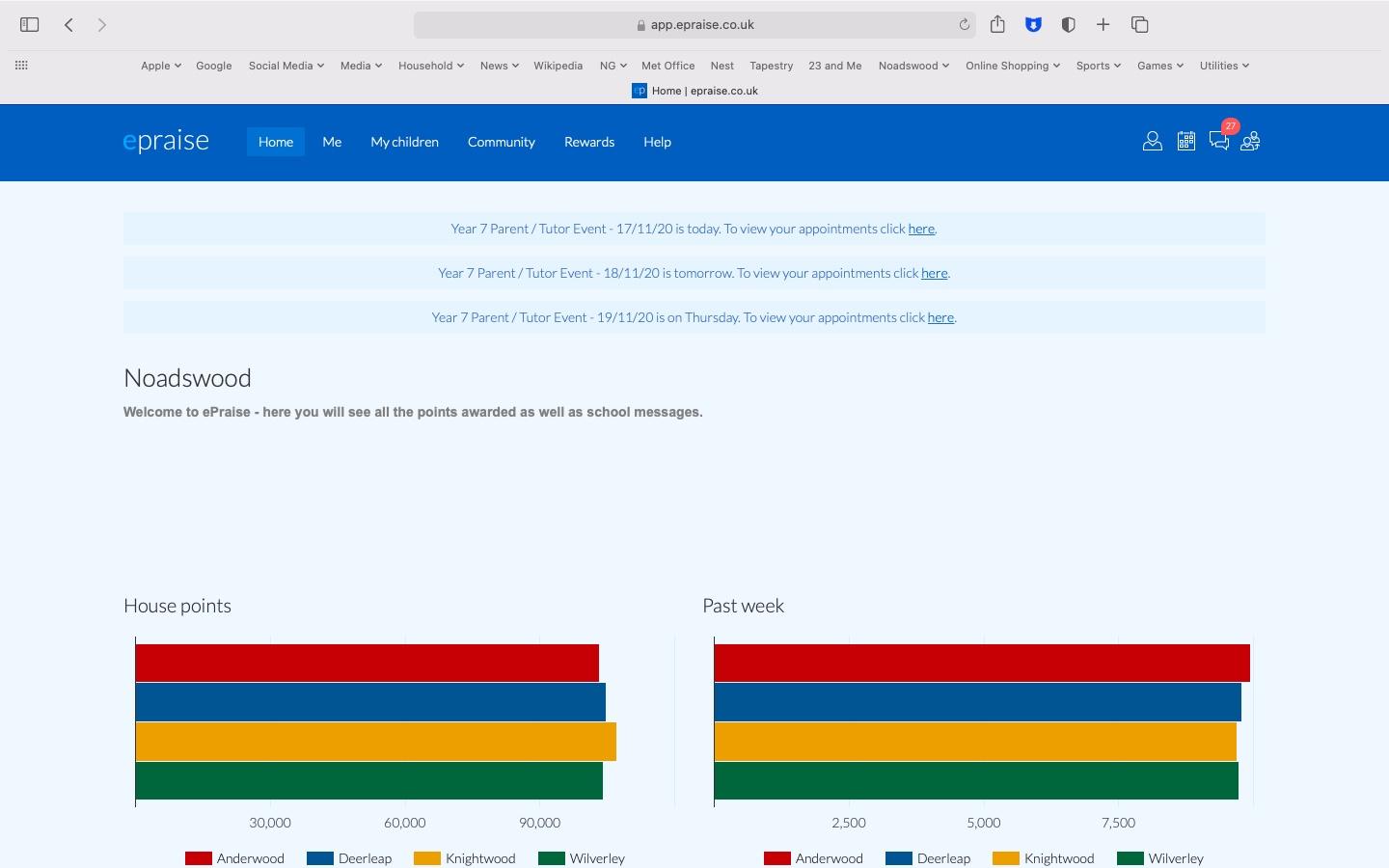The height and width of the screenshot is (868, 1389).
Task: Select the Home nav tab
Action: pyautogui.click(x=276, y=142)
